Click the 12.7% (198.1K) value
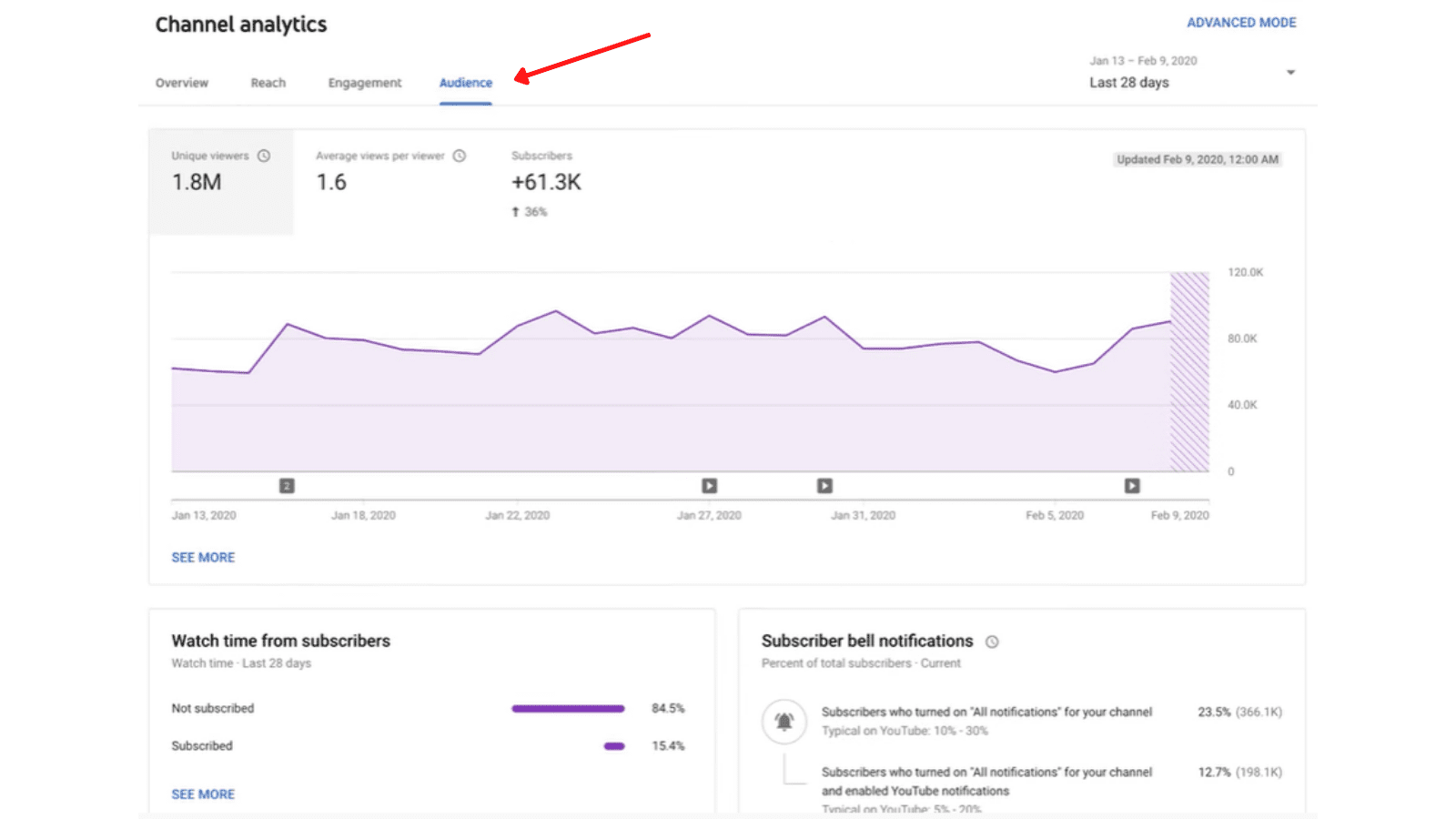Image resolution: width=1456 pixels, height=819 pixels. pos(1239,772)
